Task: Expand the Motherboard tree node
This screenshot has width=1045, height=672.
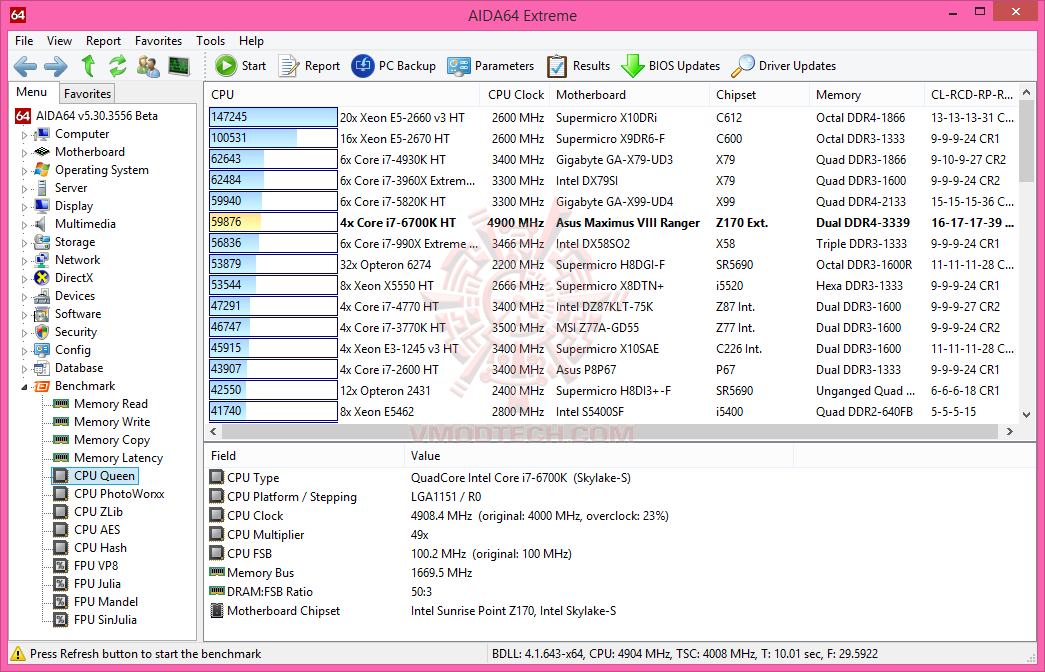Action: click(24, 153)
